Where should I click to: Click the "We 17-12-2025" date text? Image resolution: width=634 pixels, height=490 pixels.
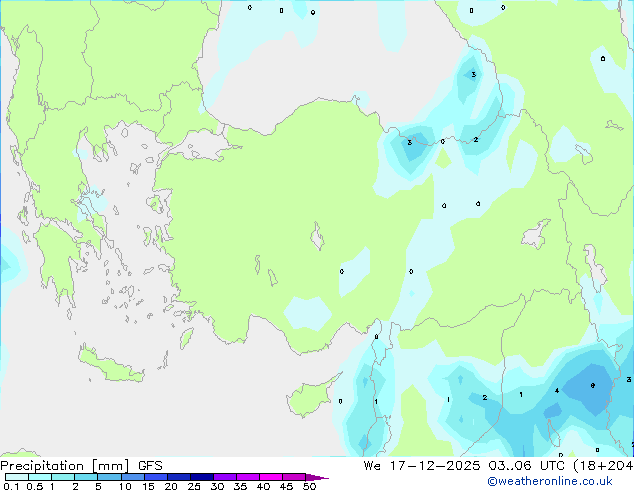pyautogui.click(x=422, y=466)
